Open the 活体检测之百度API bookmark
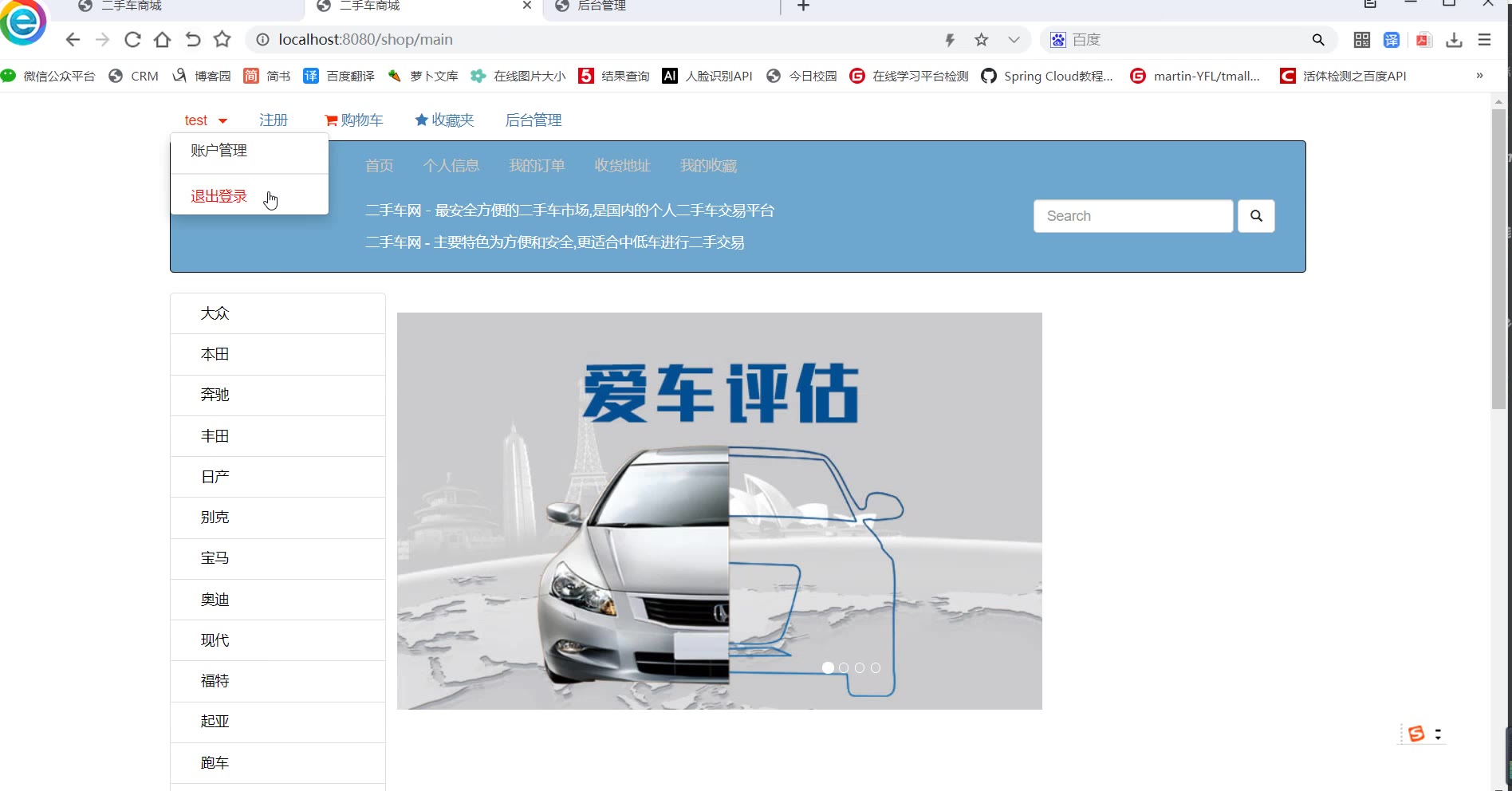 tap(1343, 76)
